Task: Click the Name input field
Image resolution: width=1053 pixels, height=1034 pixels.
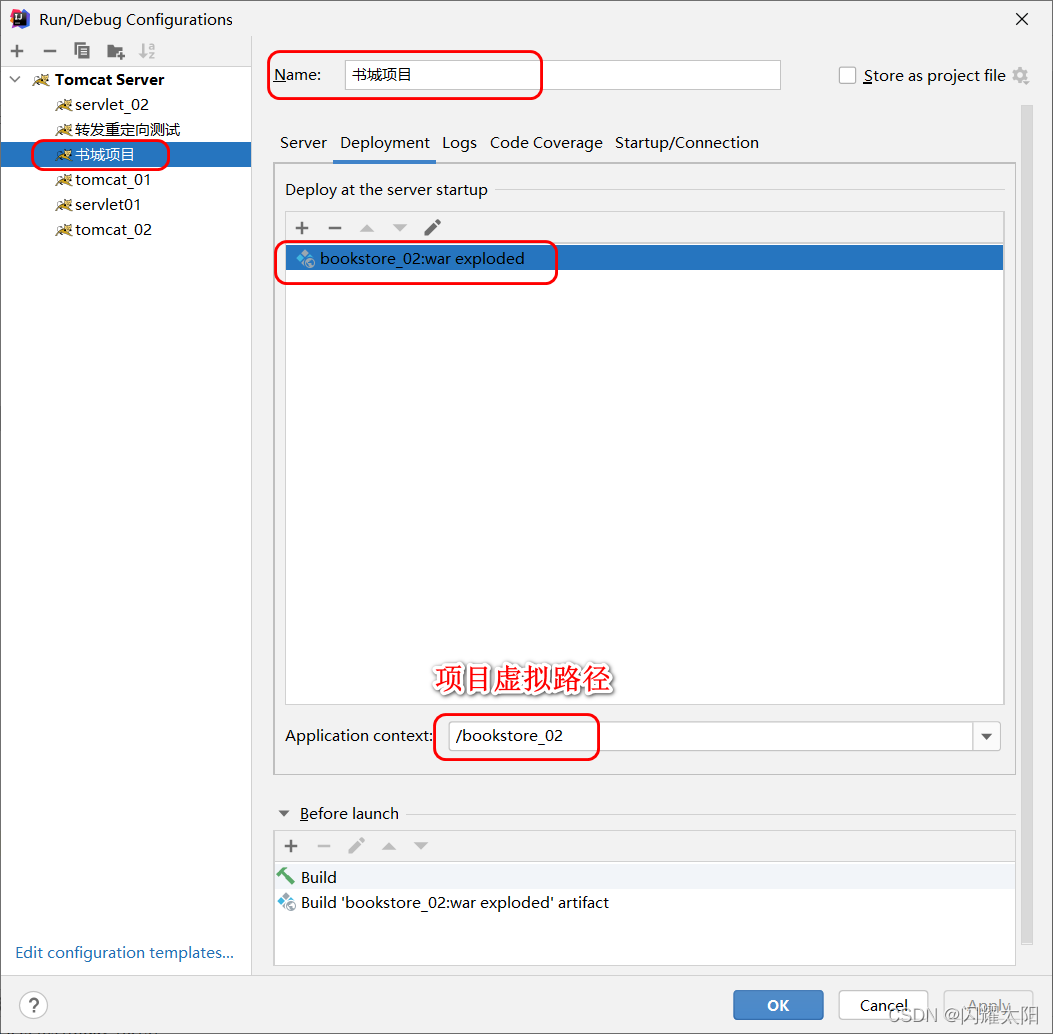Action: [x=562, y=75]
